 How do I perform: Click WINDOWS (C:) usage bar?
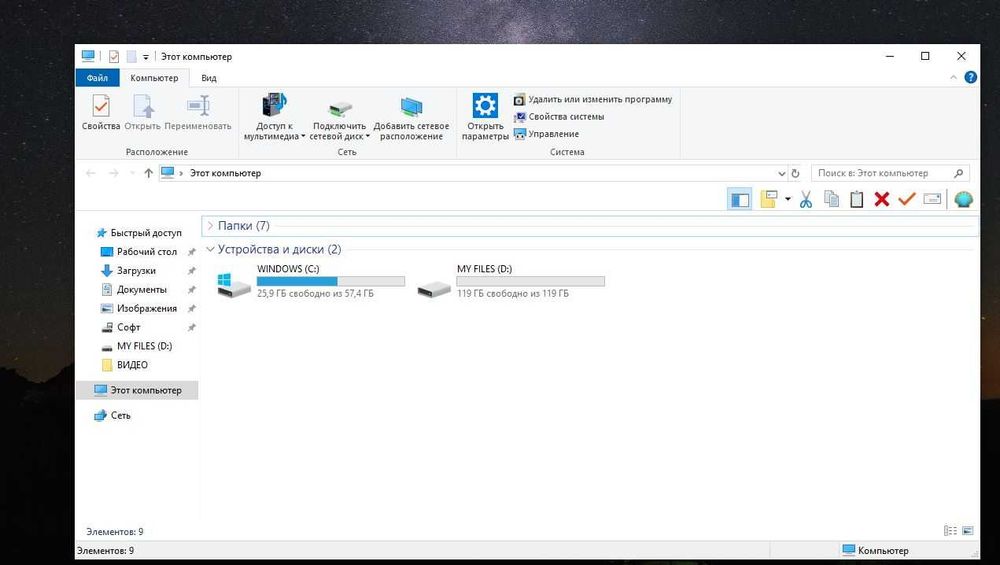[x=330, y=281]
